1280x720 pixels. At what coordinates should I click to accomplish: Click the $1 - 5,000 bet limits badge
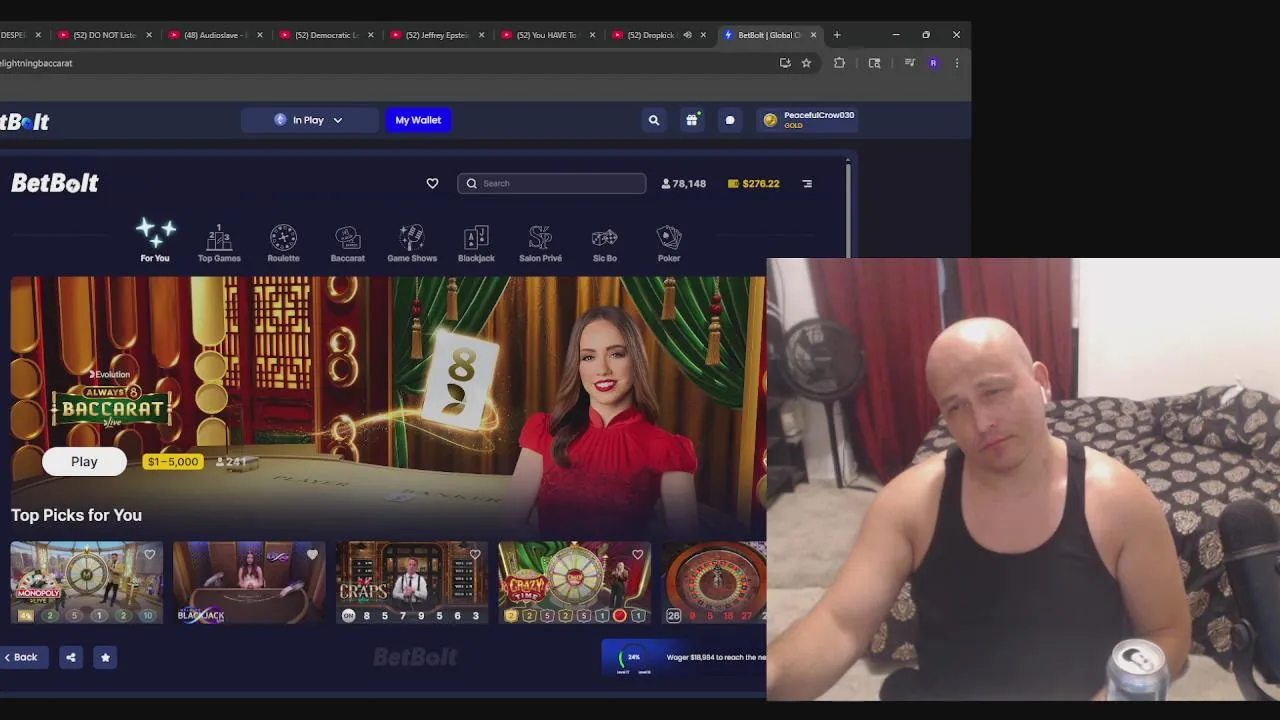point(173,462)
